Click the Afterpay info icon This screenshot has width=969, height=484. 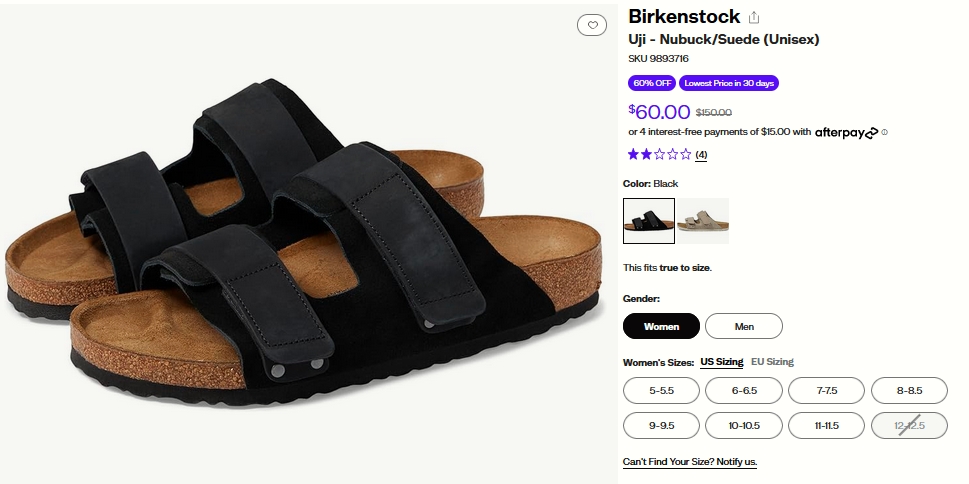coord(885,132)
